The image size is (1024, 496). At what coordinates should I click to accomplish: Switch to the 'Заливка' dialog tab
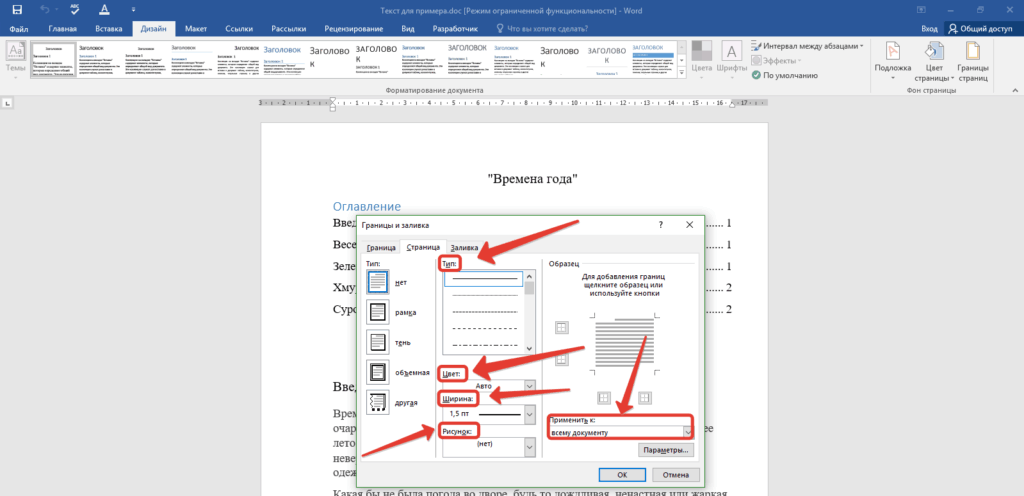pyautogui.click(x=464, y=247)
